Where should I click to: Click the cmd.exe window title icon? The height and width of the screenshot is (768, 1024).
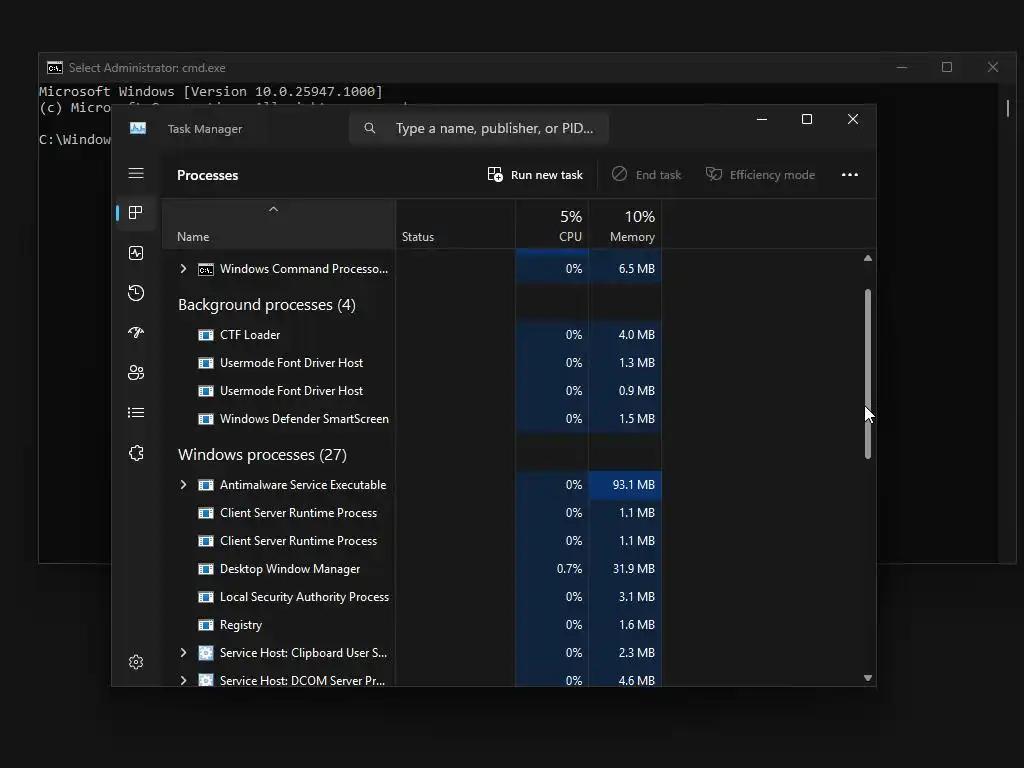55,67
